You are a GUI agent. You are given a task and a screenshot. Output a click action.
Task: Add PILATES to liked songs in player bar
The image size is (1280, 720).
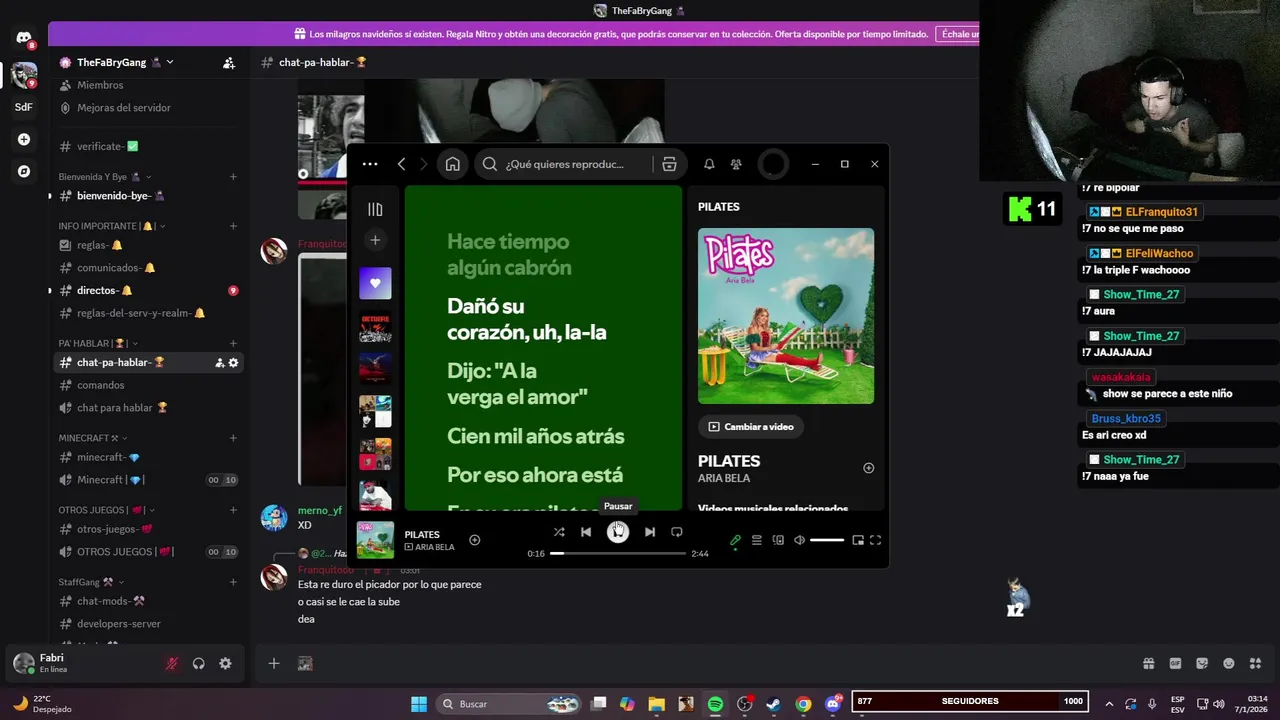click(x=475, y=540)
